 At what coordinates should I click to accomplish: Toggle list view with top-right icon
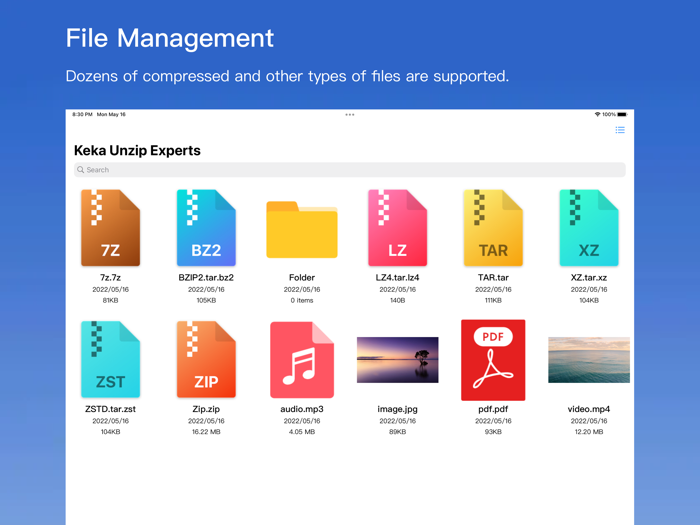pos(620,130)
